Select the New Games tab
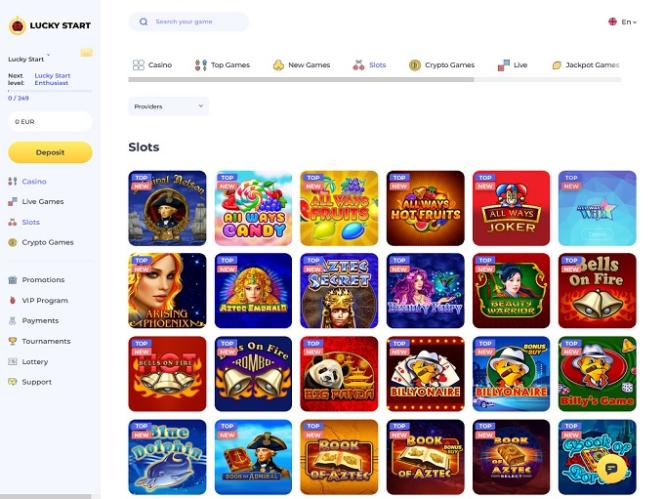This screenshot has width=664, height=499. 302,65
